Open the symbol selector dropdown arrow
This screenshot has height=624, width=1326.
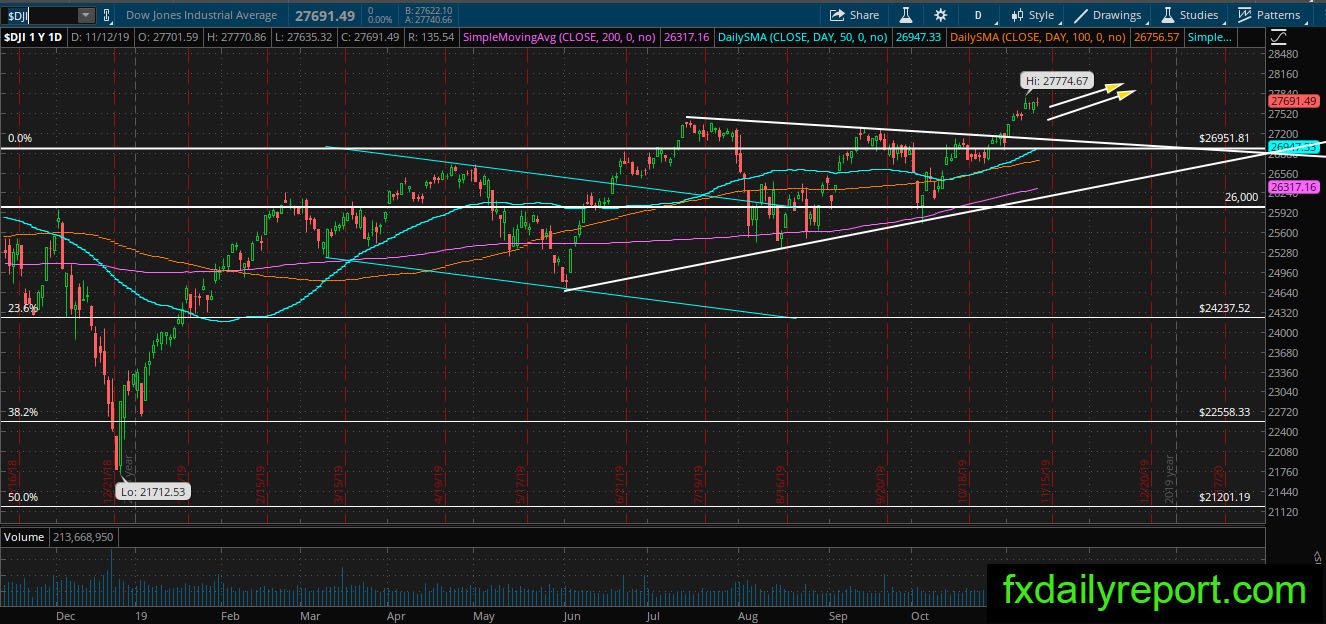pos(86,15)
